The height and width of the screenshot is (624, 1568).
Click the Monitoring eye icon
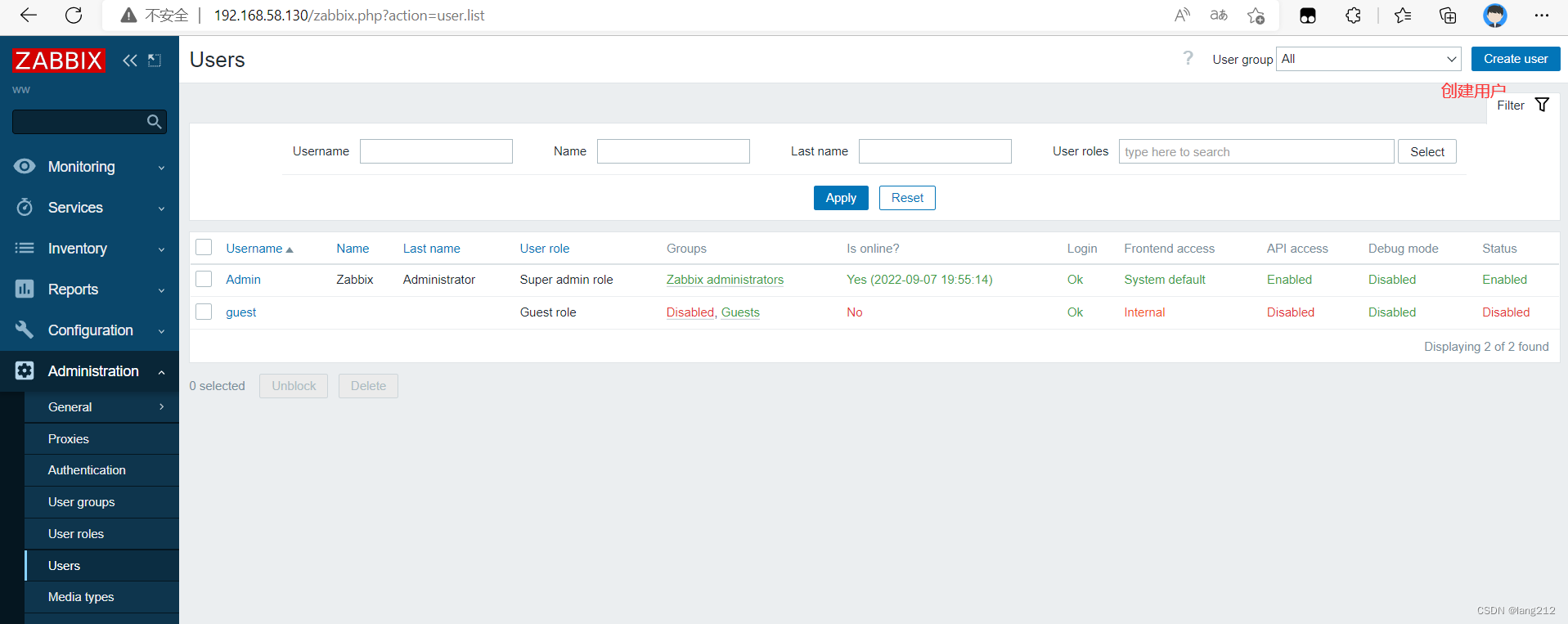pyautogui.click(x=25, y=167)
